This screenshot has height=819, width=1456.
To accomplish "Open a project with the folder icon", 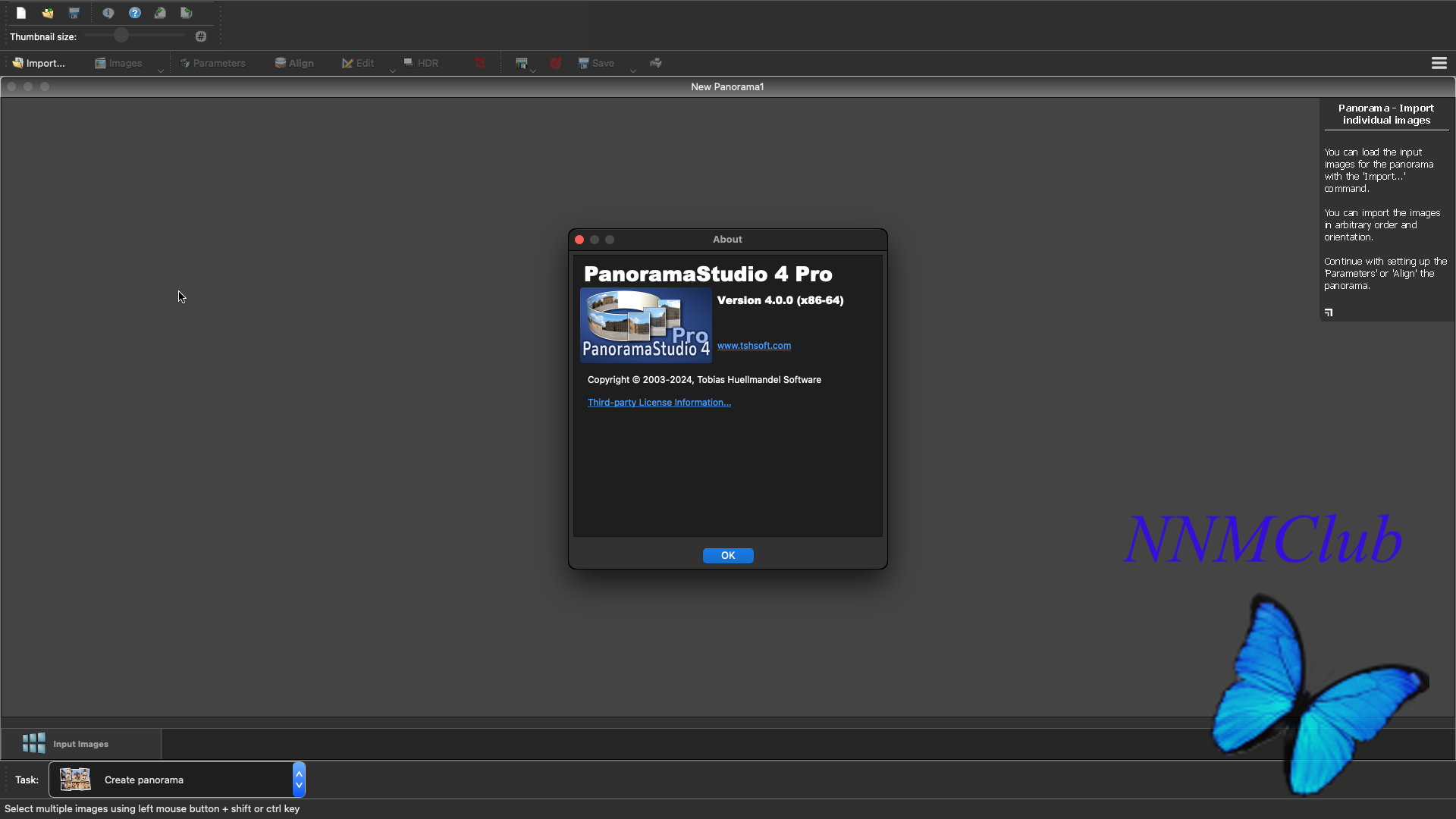I will (48, 13).
